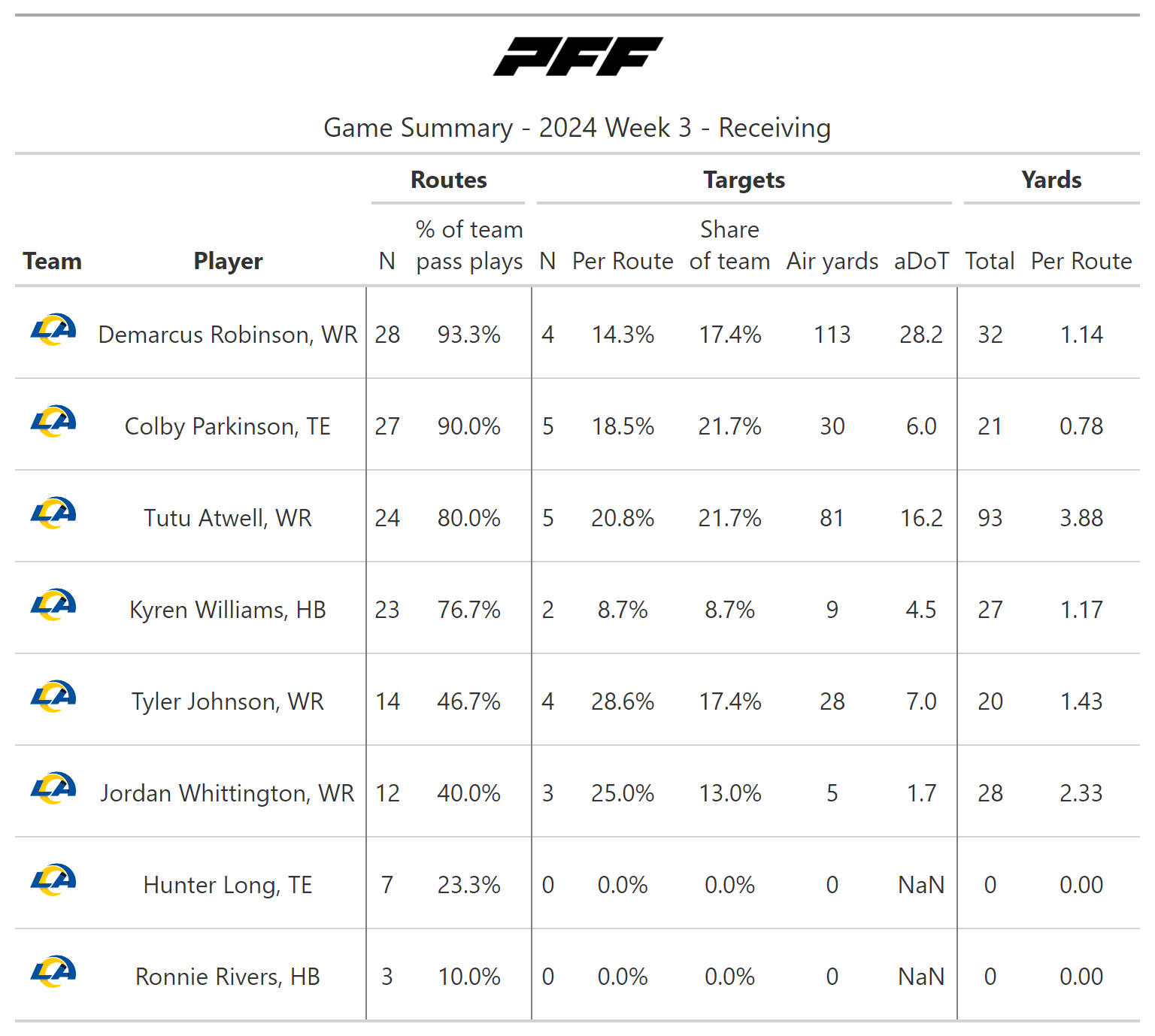Click Rams logo beside Kyren Williams

point(53,605)
